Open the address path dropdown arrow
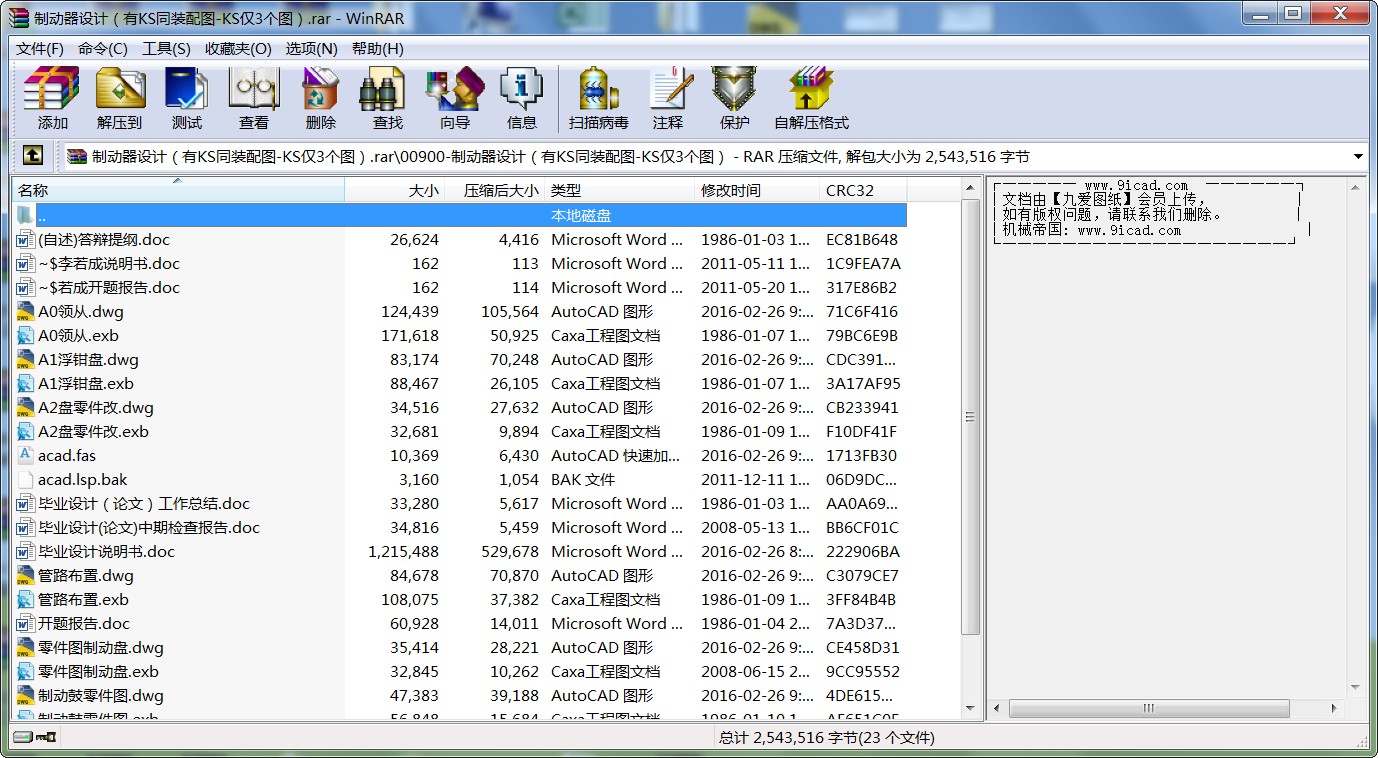The image size is (1378, 758). point(1358,156)
